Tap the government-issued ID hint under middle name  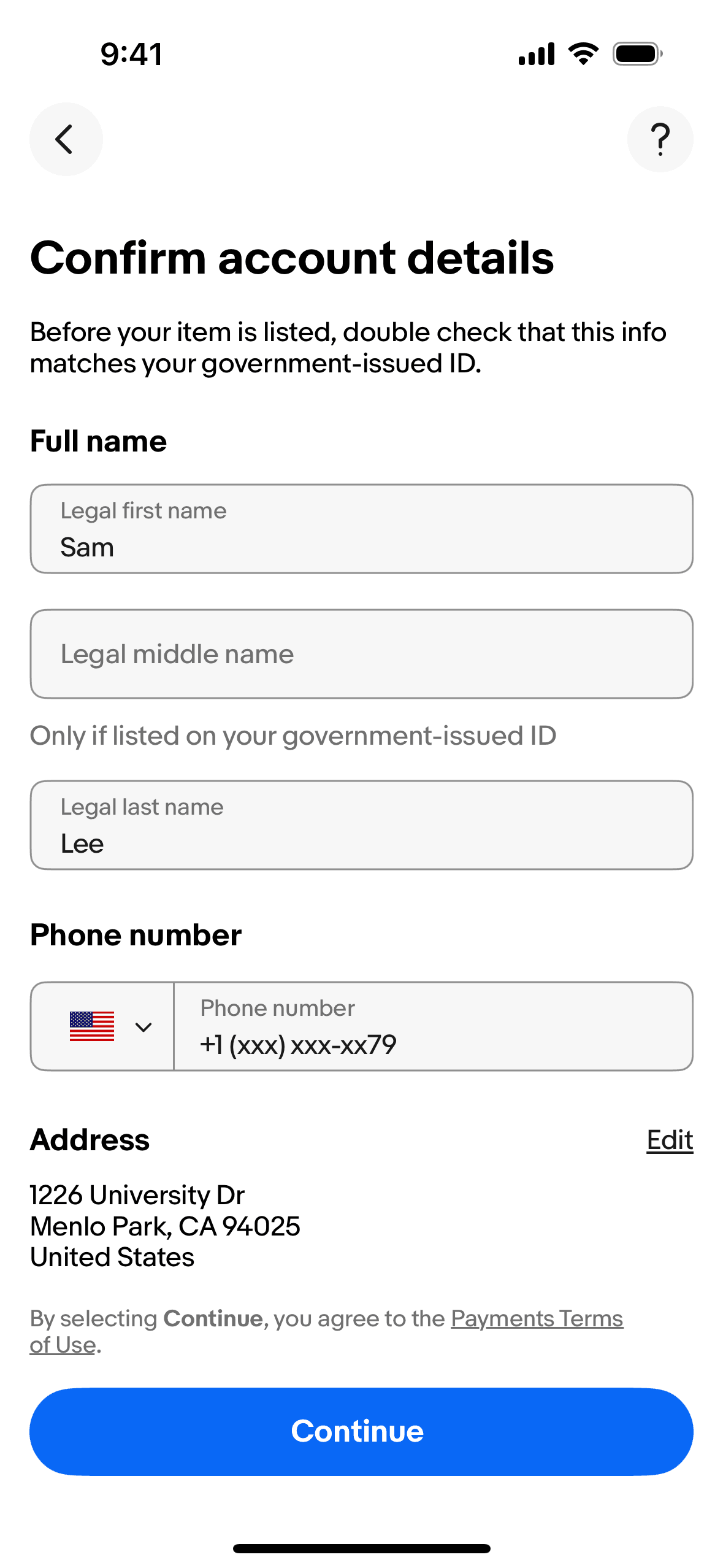click(x=293, y=736)
